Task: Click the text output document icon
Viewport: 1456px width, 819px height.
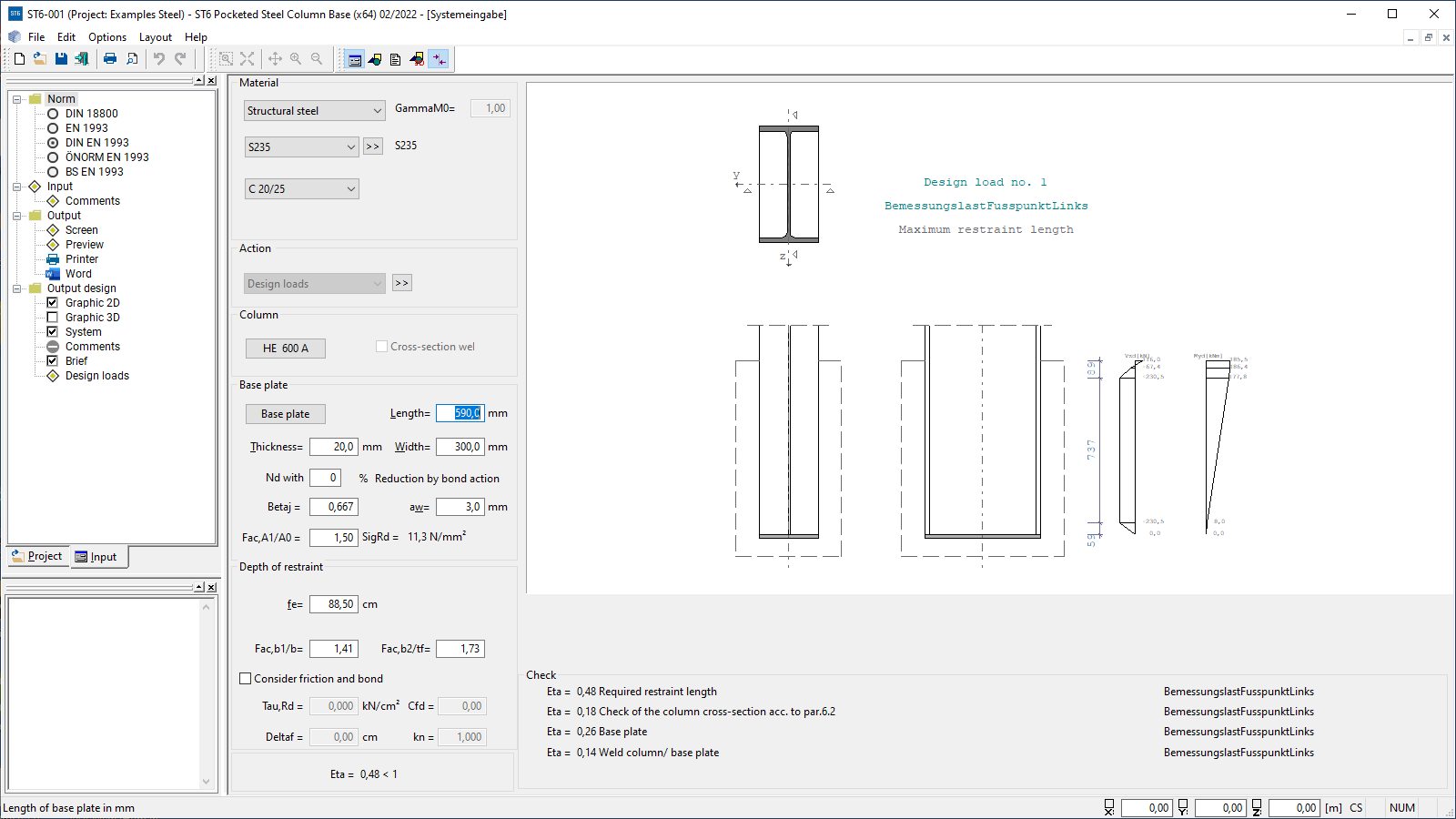Action: click(395, 60)
